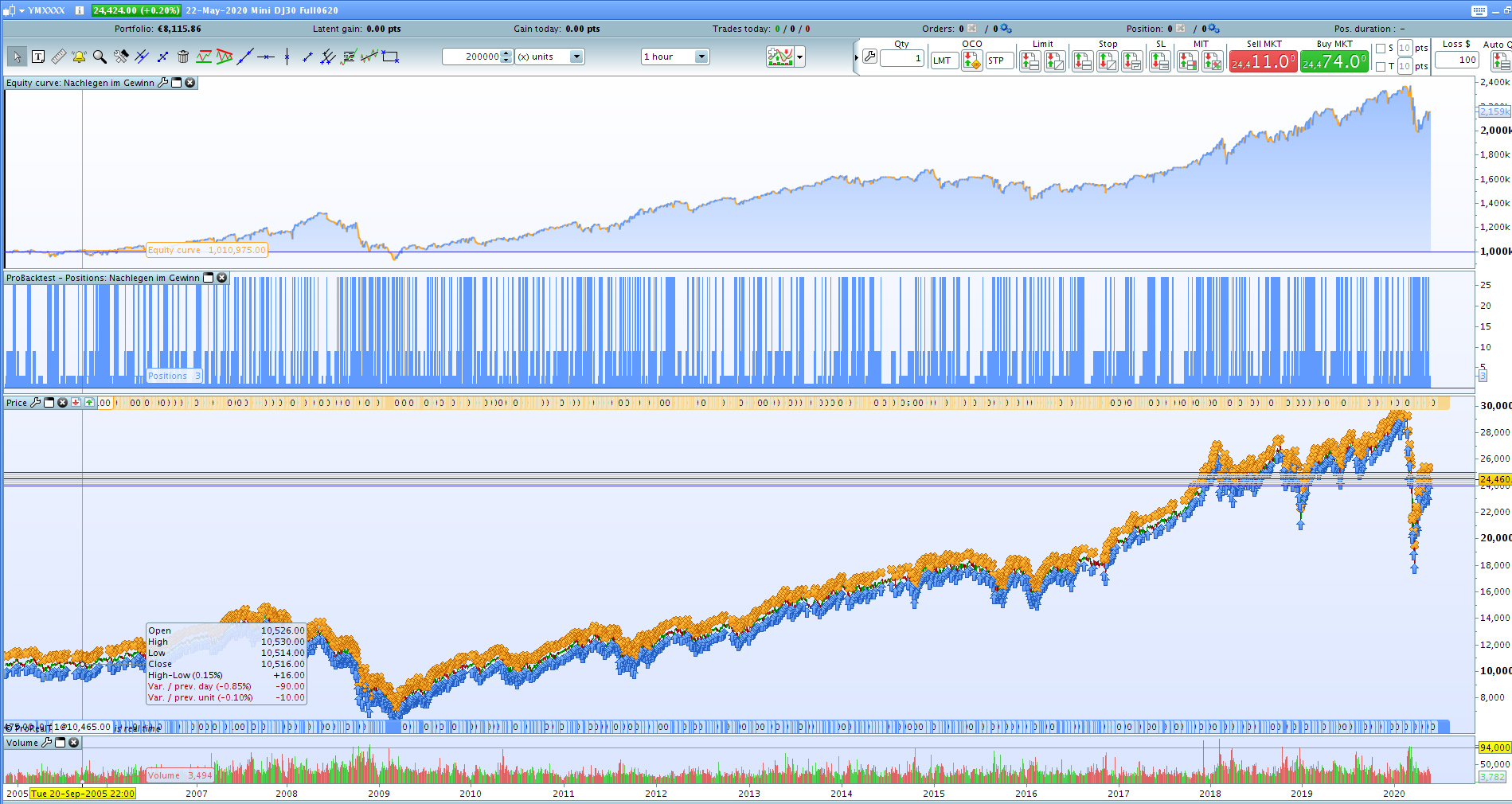
Task: Click the Loss $ value field
Action: 1457,60
